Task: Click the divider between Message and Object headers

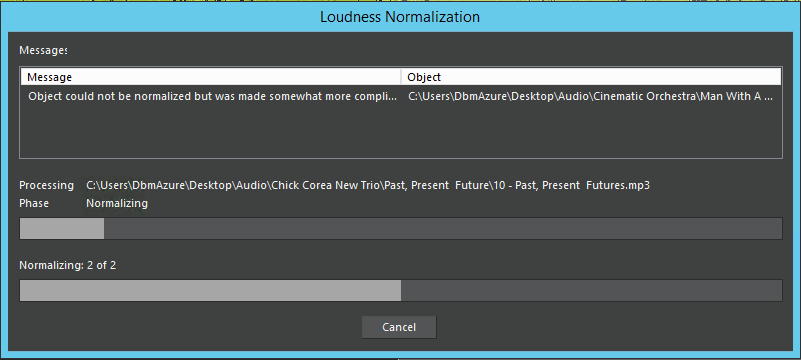Action: (402, 77)
